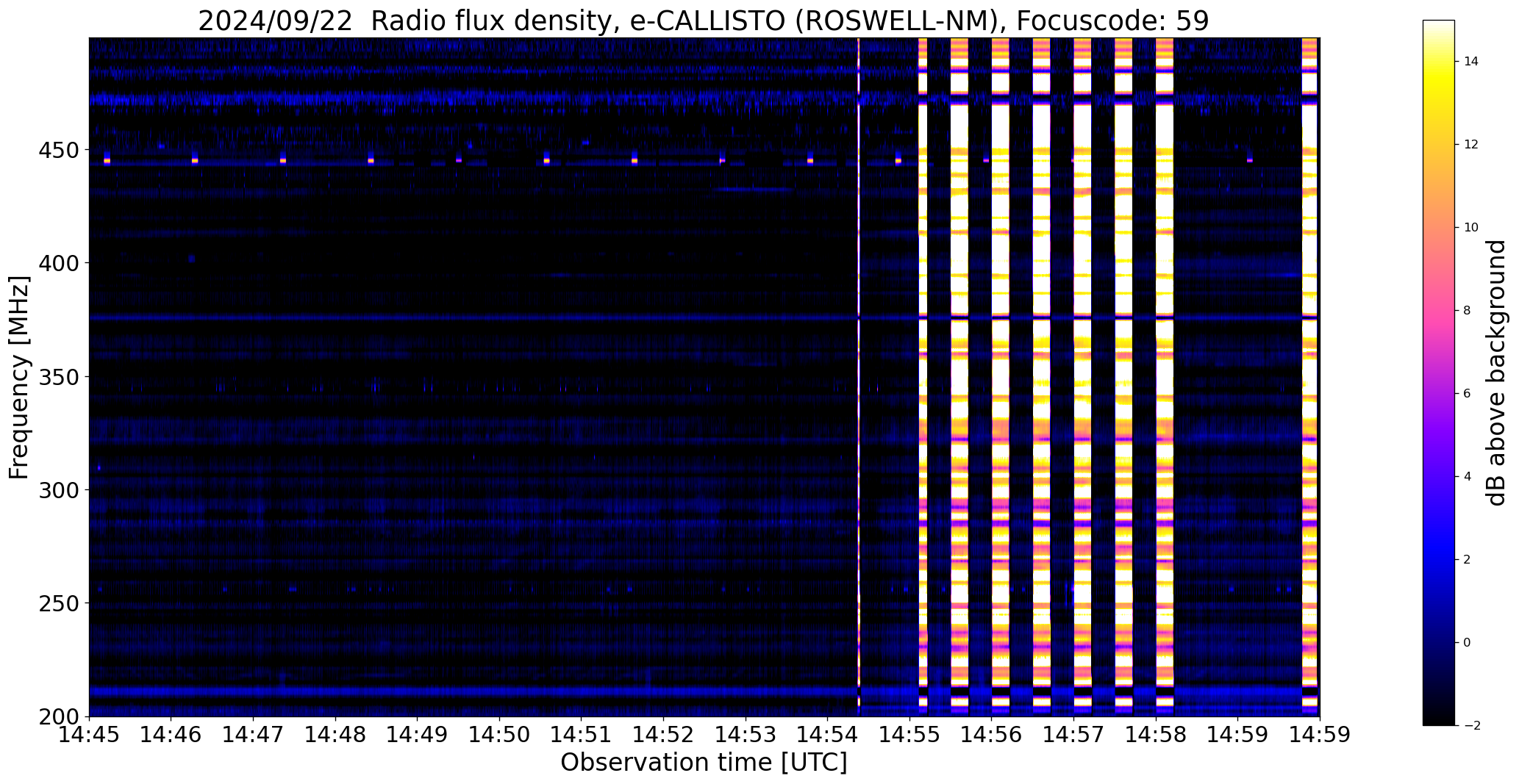This screenshot has width=1519, height=784.
Task: Click the 14:58 time tick label
Action: (x=1157, y=735)
